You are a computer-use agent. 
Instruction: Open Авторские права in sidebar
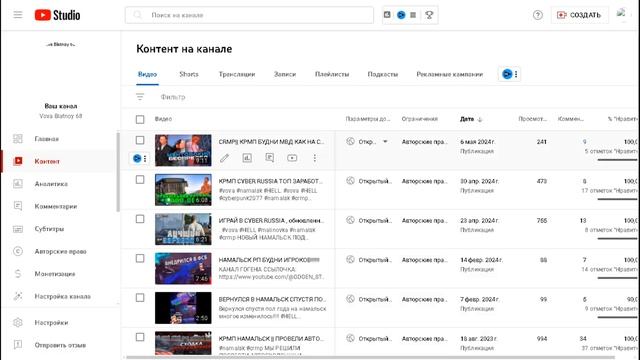60,251
